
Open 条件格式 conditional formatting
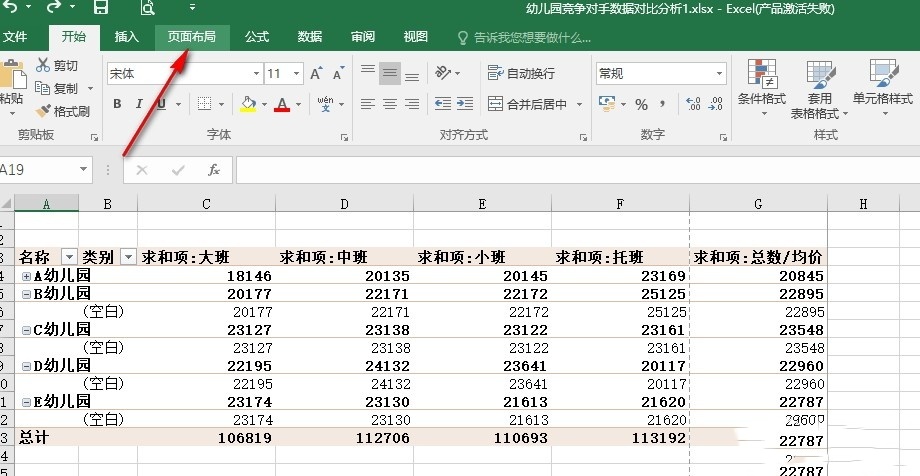[762, 88]
